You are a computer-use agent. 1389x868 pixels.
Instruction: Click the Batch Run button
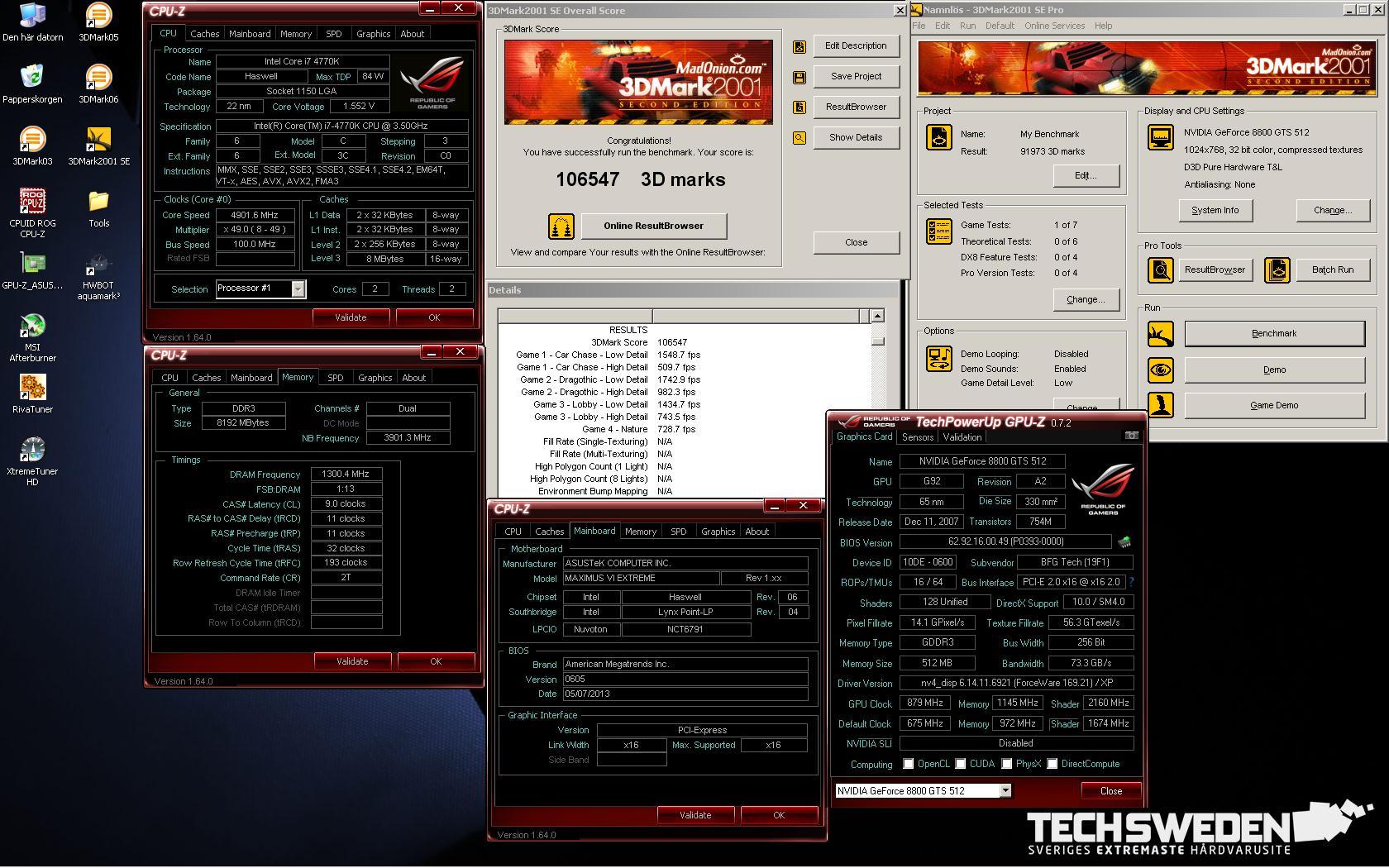[1332, 269]
